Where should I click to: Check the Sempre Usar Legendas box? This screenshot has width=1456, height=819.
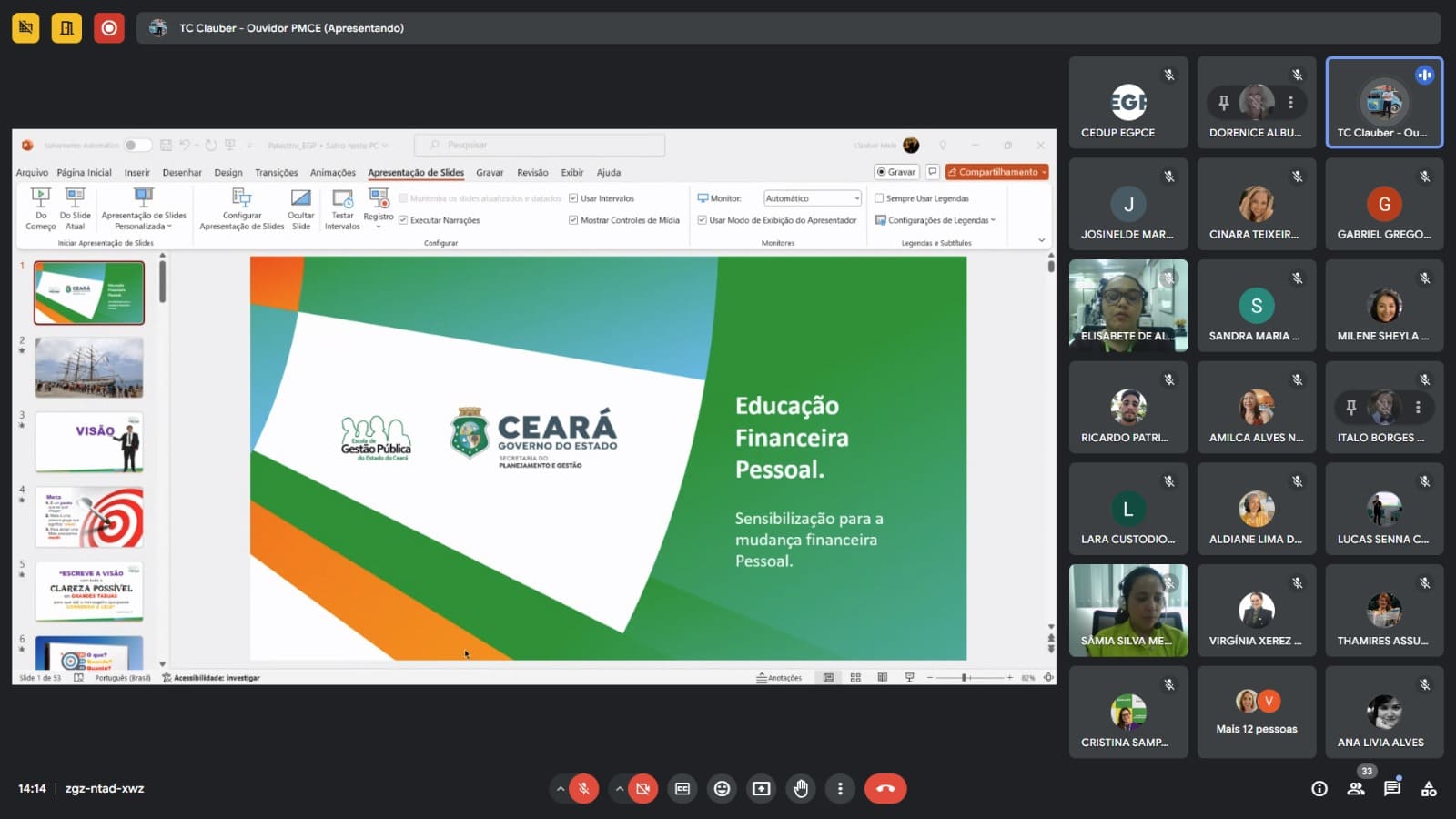point(879,198)
